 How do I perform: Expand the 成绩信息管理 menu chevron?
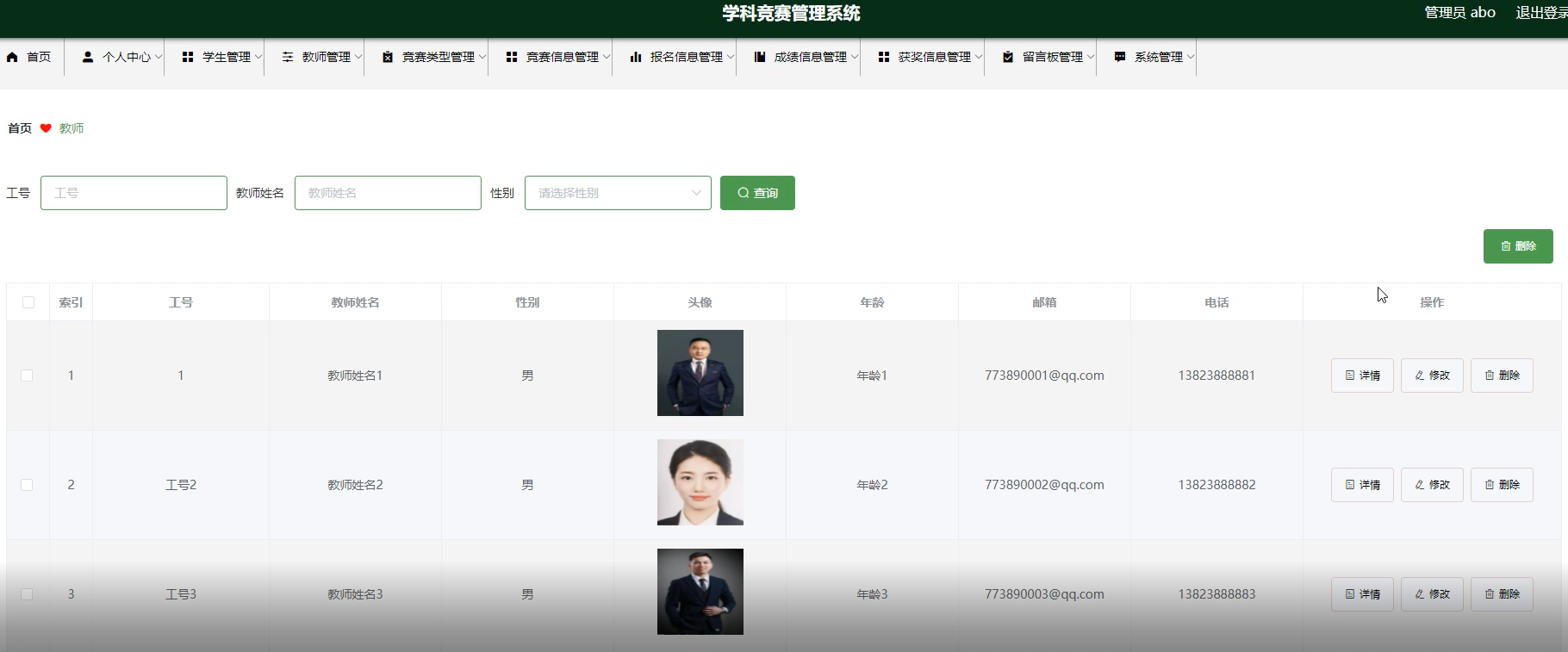click(855, 57)
